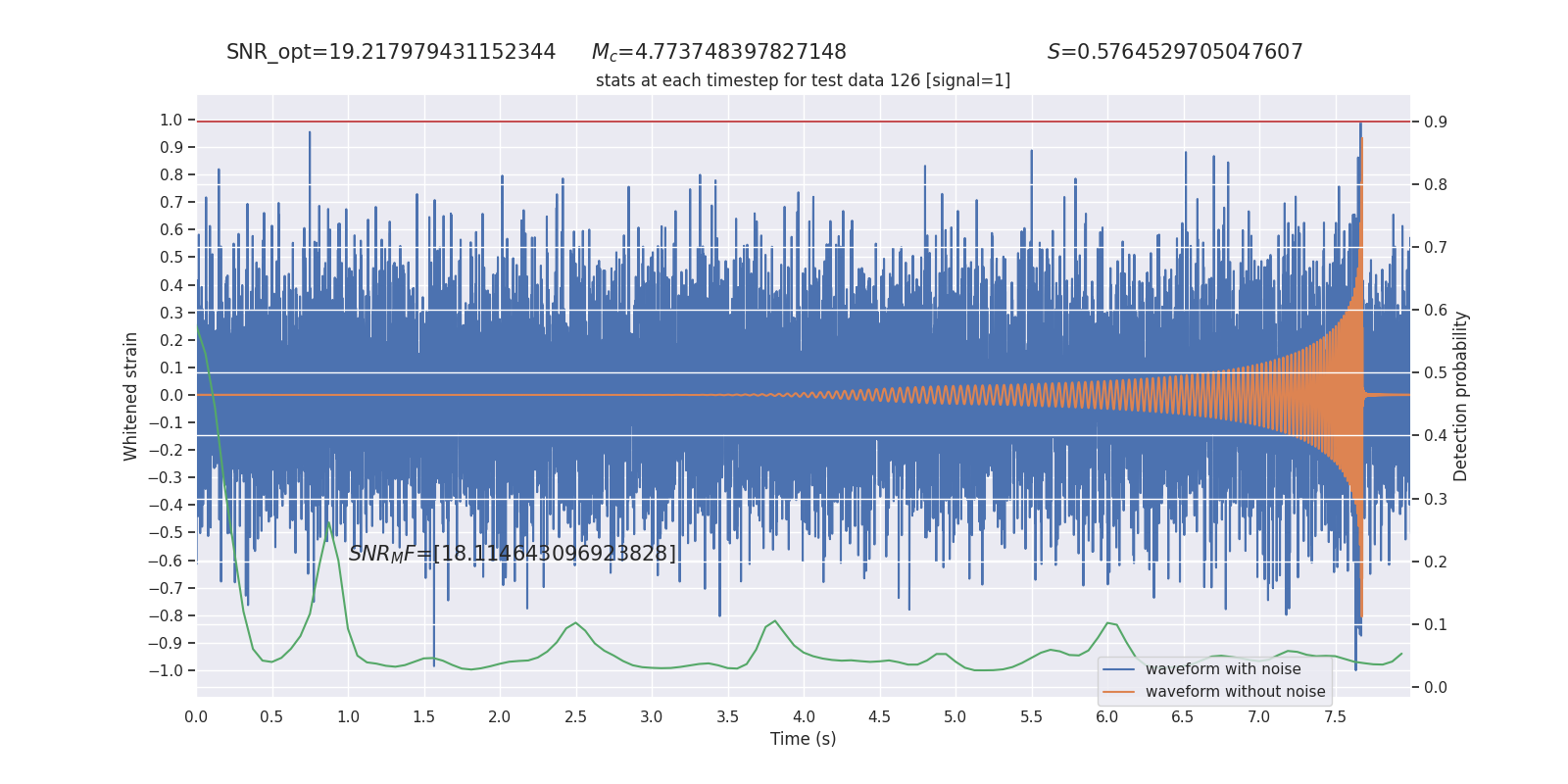Click blue line sample in legend

(x=1119, y=669)
